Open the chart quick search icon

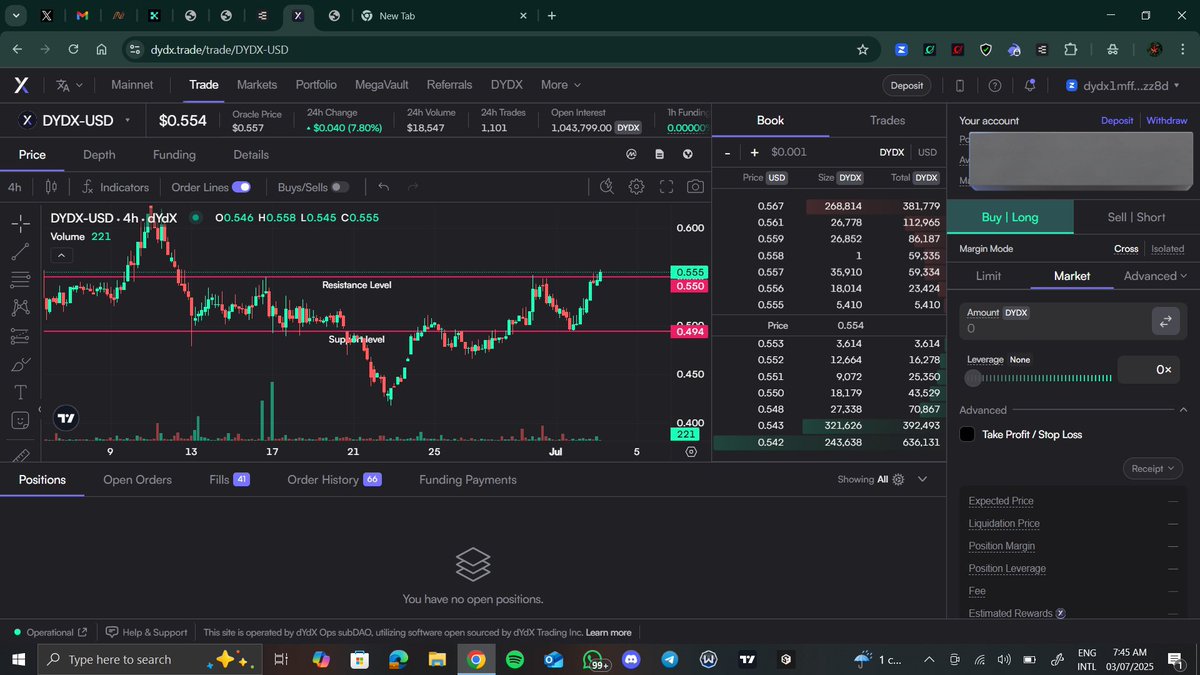[x=606, y=187]
